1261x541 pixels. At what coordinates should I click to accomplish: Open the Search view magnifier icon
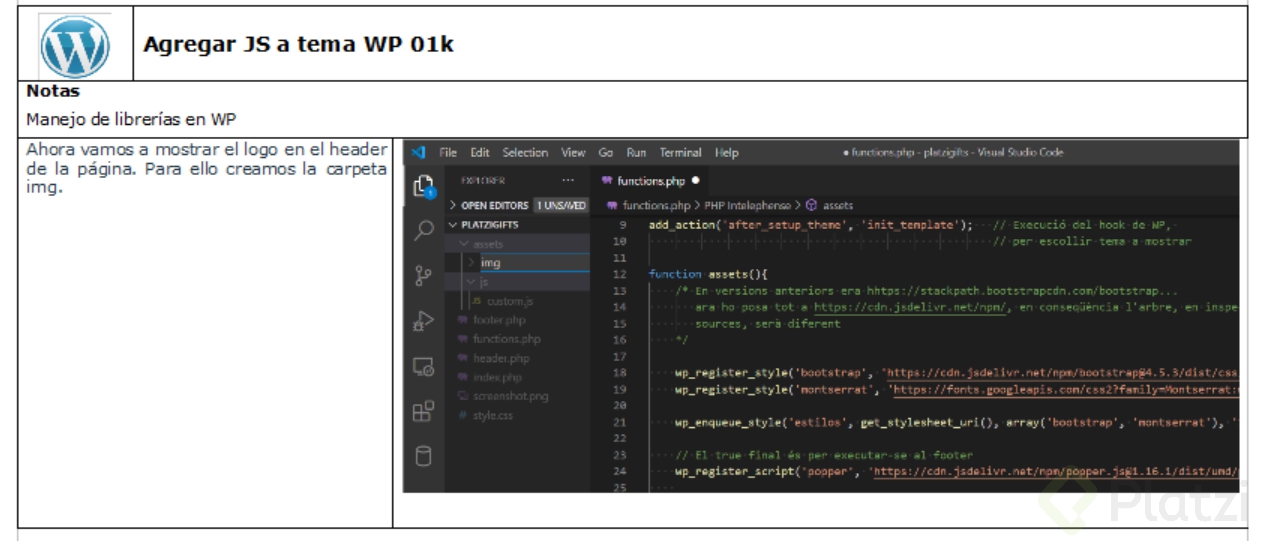click(x=424, y=231)
